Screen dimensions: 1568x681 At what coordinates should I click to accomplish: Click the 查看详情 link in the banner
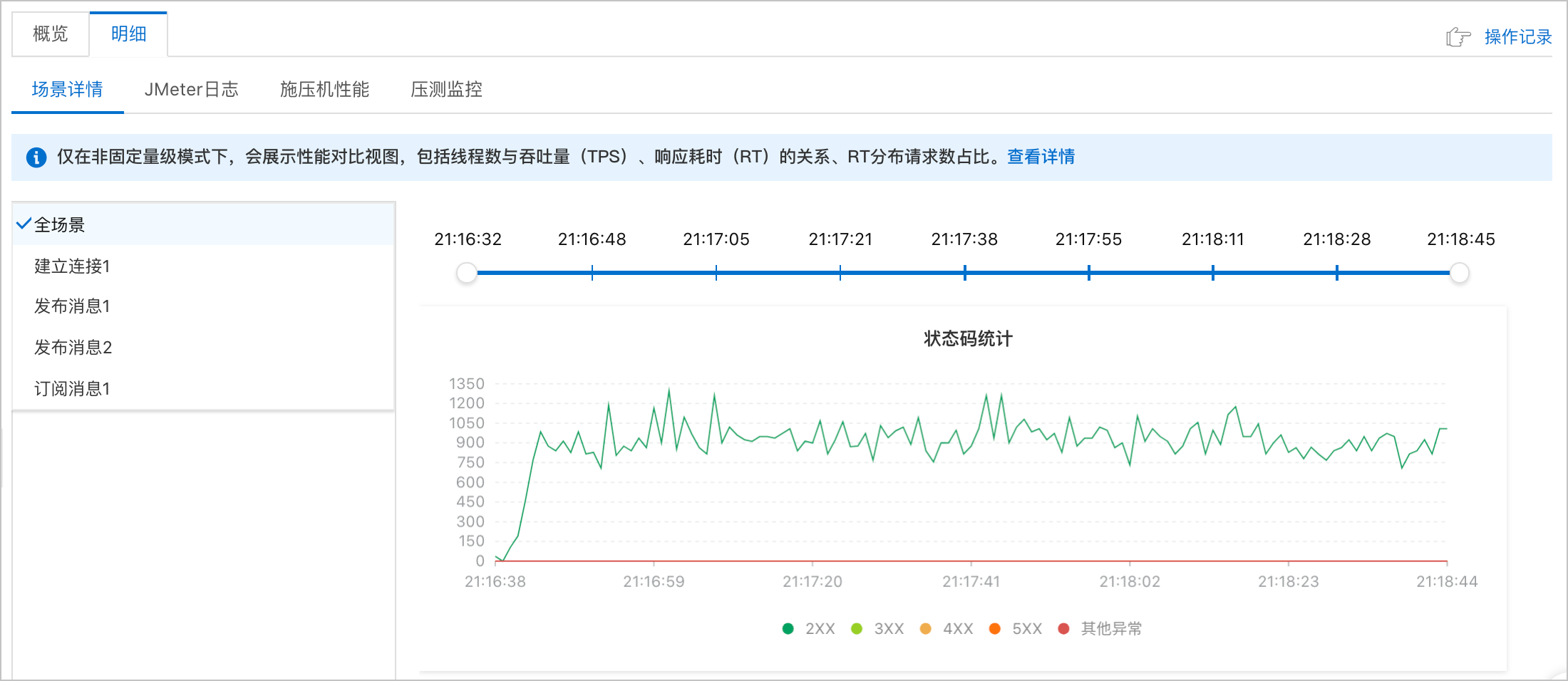(1041, 157)
